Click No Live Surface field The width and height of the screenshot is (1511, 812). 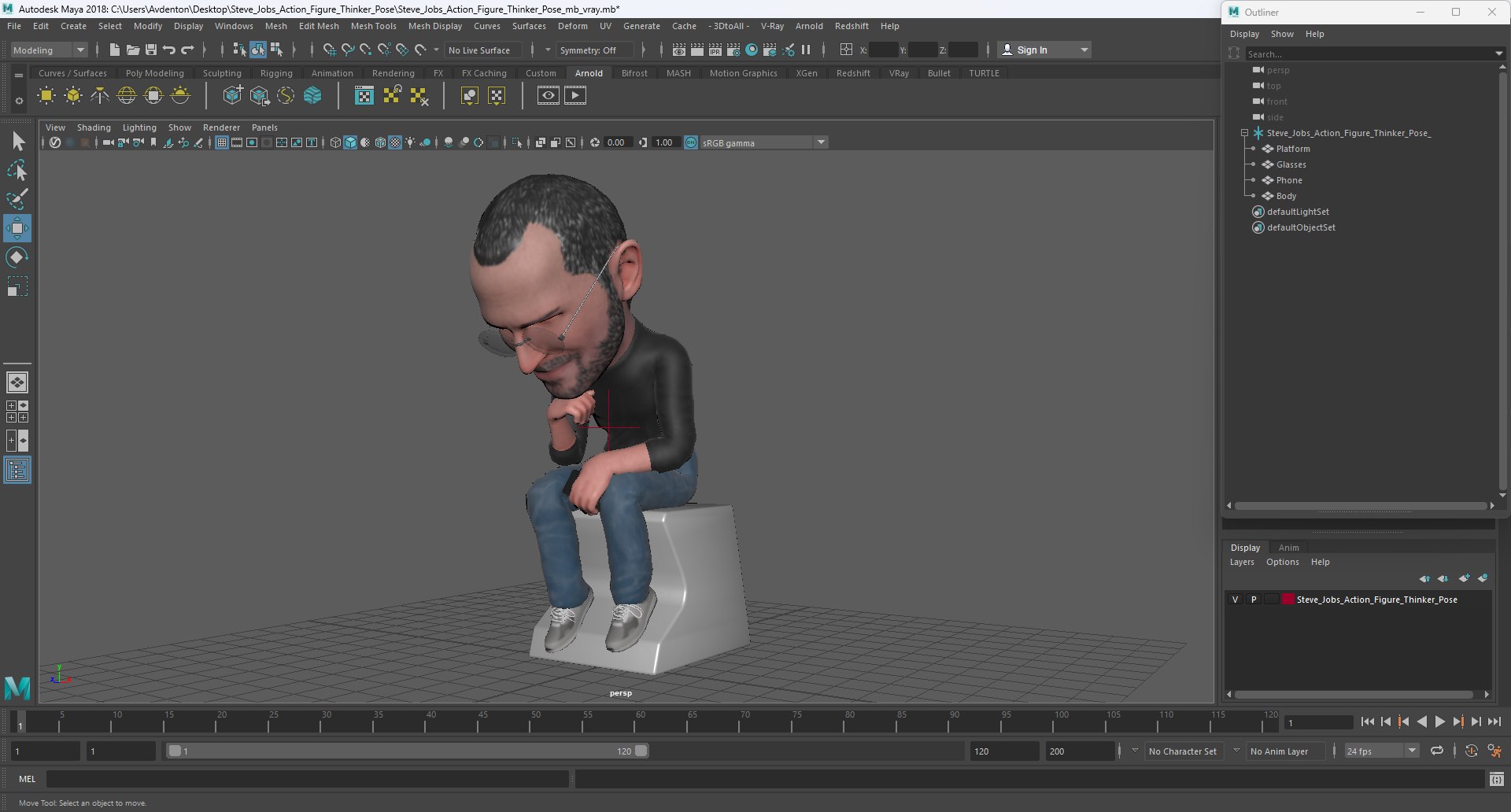tap(483, 50)
